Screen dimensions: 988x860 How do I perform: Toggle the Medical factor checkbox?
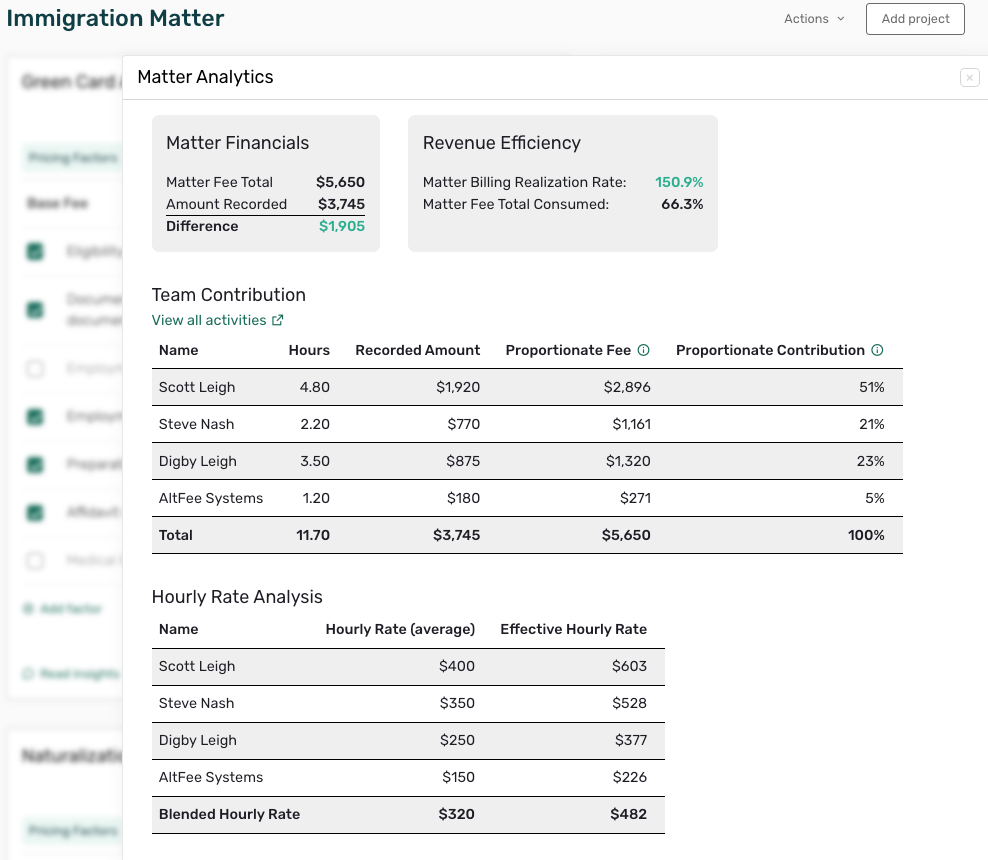click(35, 561)
